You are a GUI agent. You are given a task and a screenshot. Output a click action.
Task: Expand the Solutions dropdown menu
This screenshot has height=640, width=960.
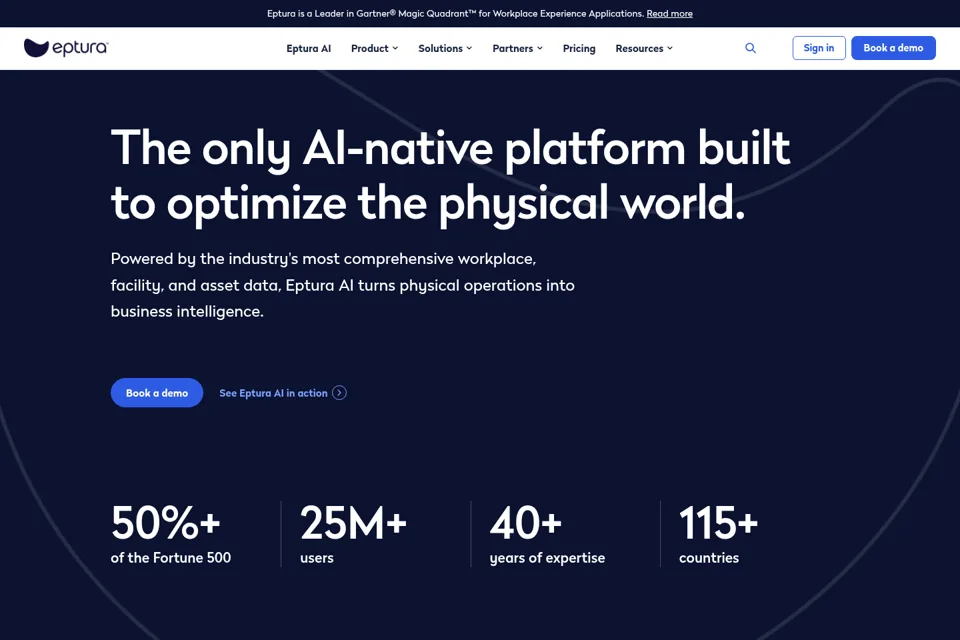pyautogui.click(x=445, y=48)
